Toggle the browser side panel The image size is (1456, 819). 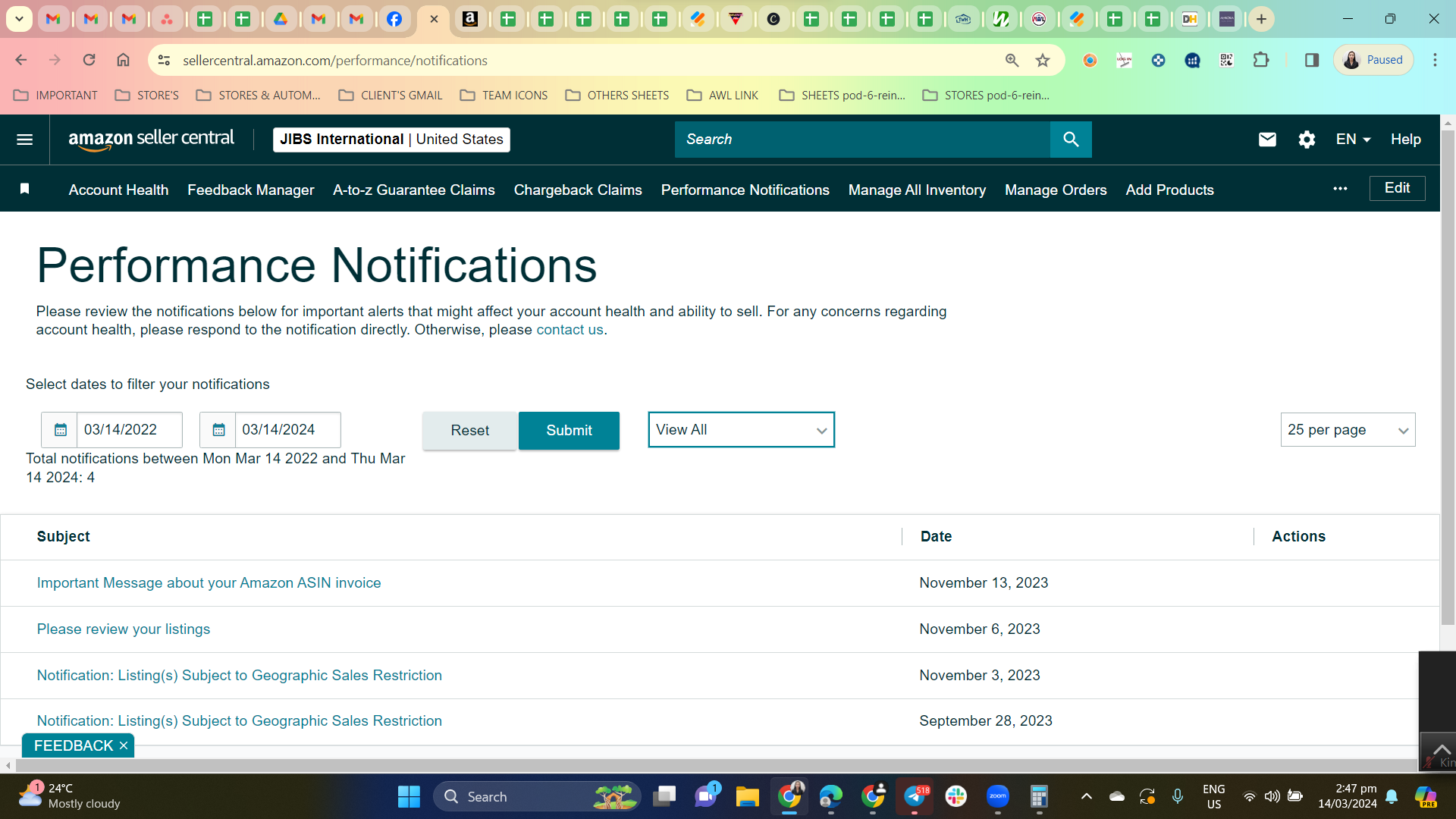pyautogui.click(x=1311, y=60)
